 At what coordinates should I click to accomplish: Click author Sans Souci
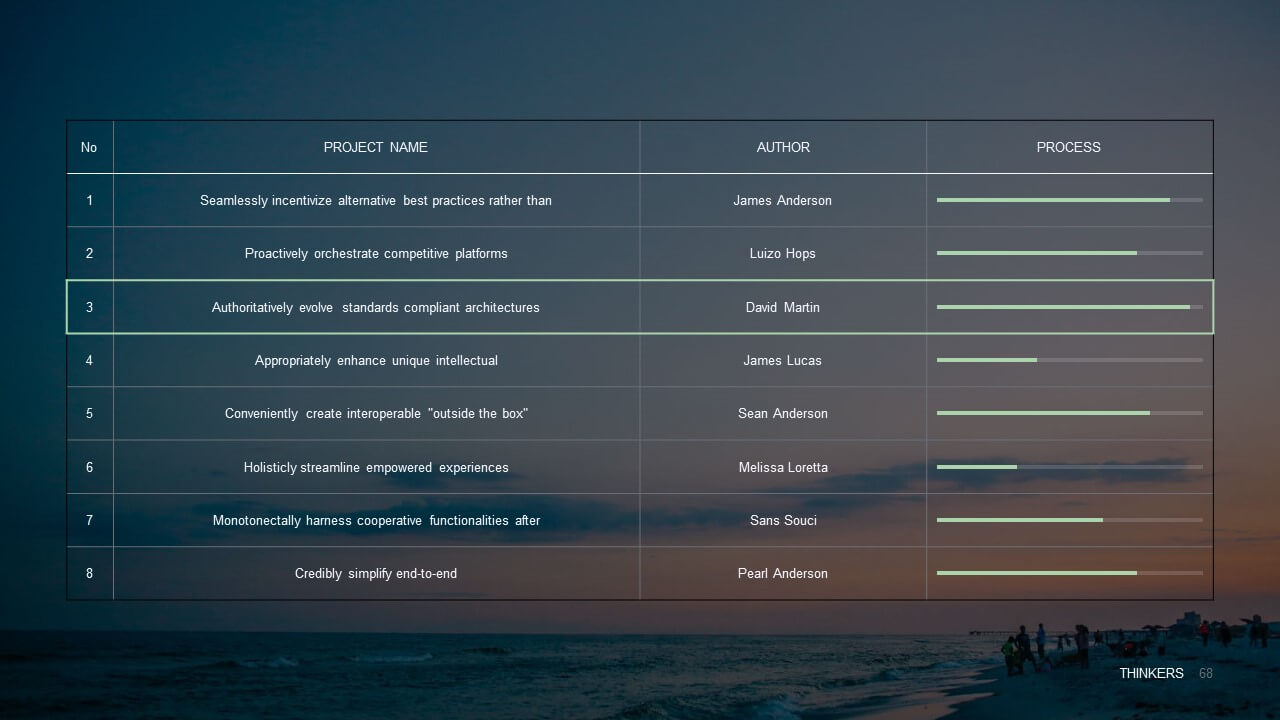click(783, 520)
